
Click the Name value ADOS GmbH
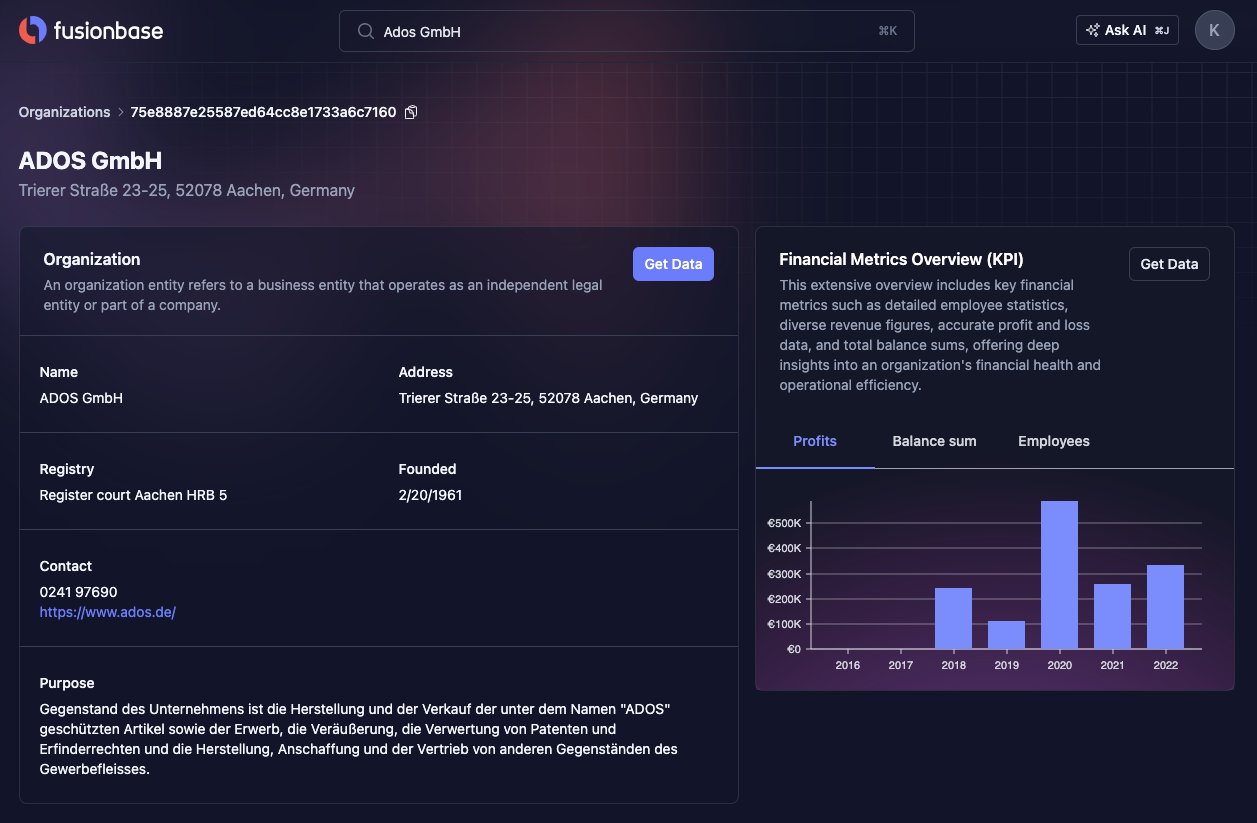point(81,398)
